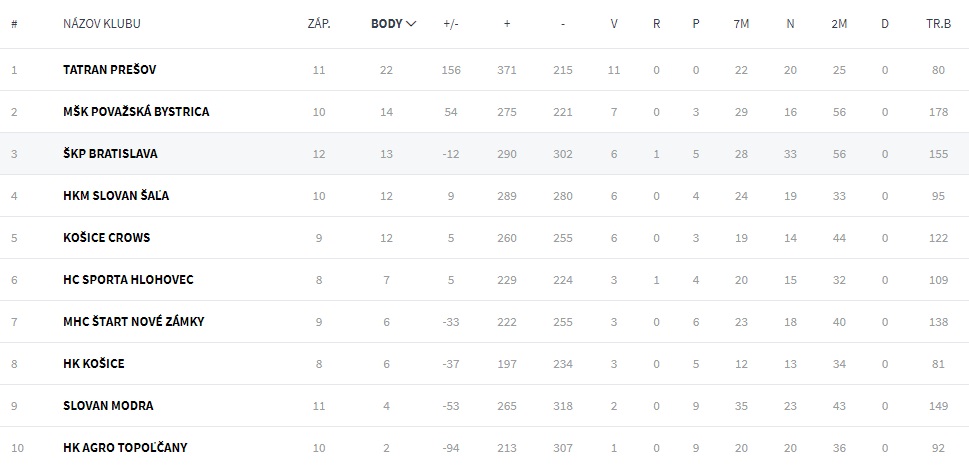The image size is (969, 466).
Task: Open MŠK Považská Bystrica club page
Action: click(x=136, y=112)
